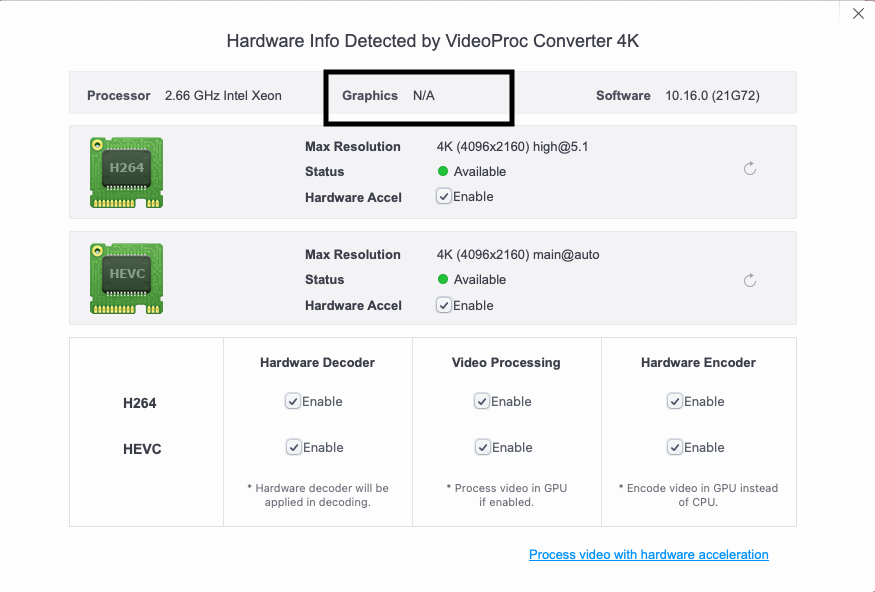Click the 'Video Processing' column header
Screen dimensions: 875x592
click(x=506, y=363)
